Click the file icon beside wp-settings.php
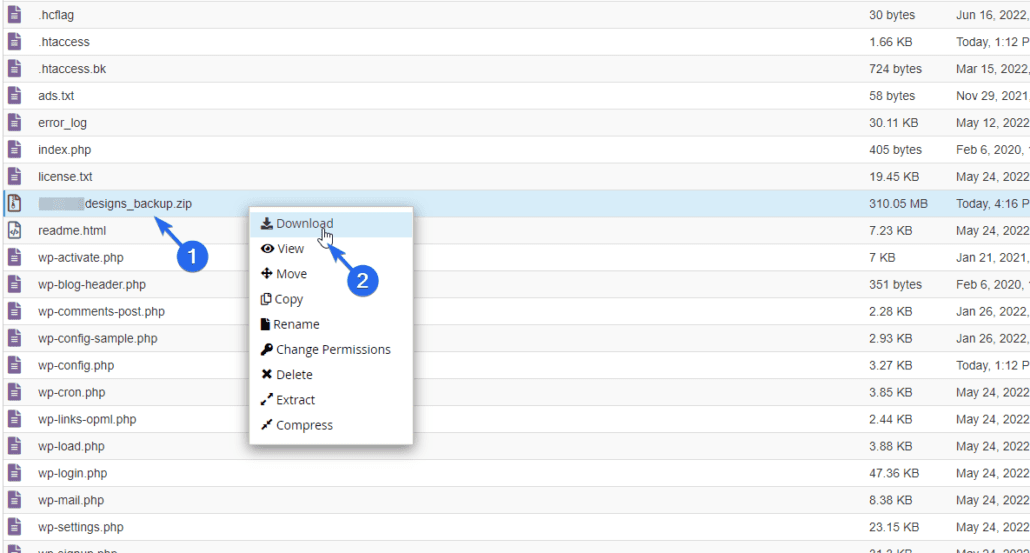This screenshot has width=1030, height=553. pyautogui.click(x=14, y=527)
